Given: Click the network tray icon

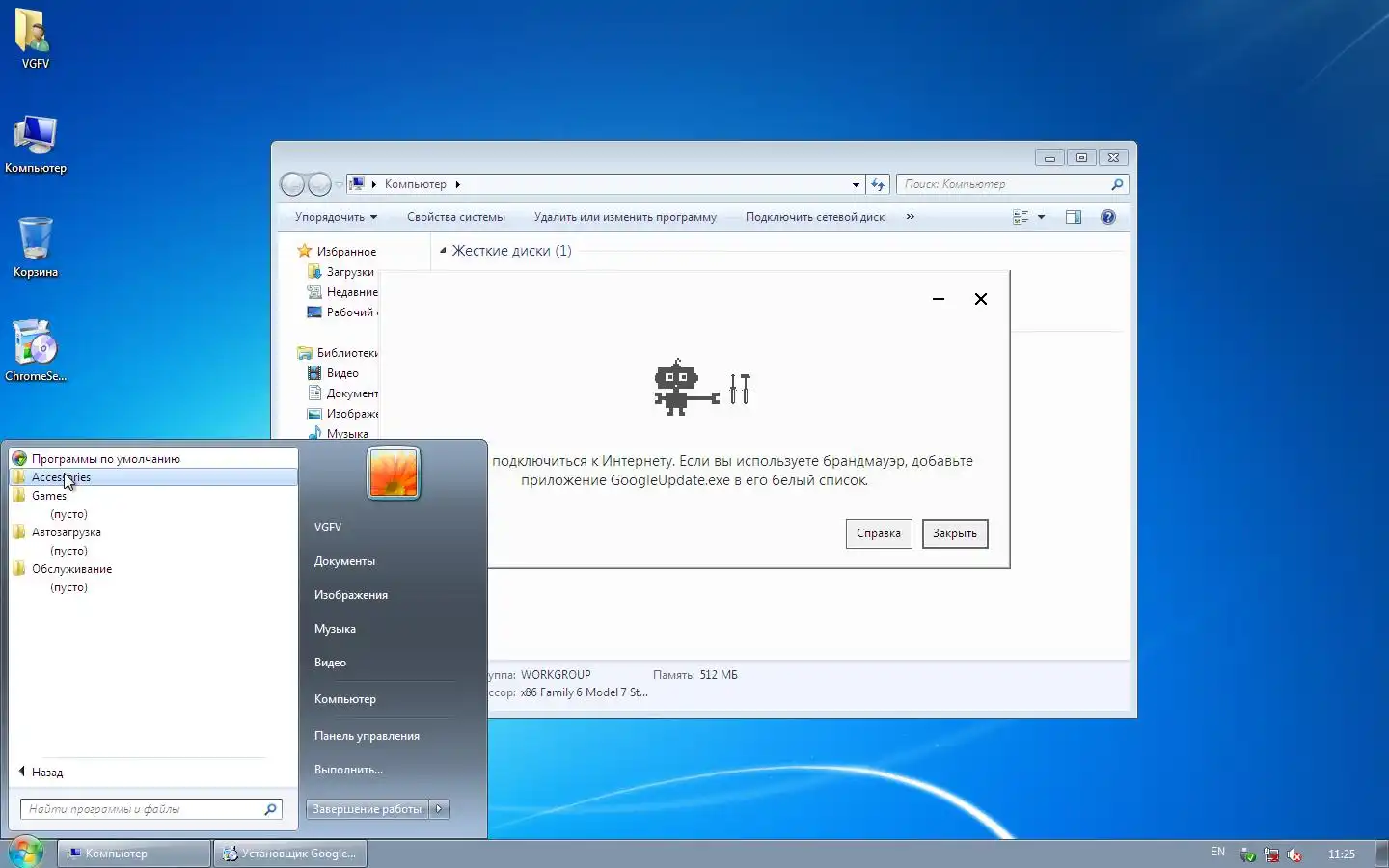Looking at the screenshot, I should [1271, 854].
